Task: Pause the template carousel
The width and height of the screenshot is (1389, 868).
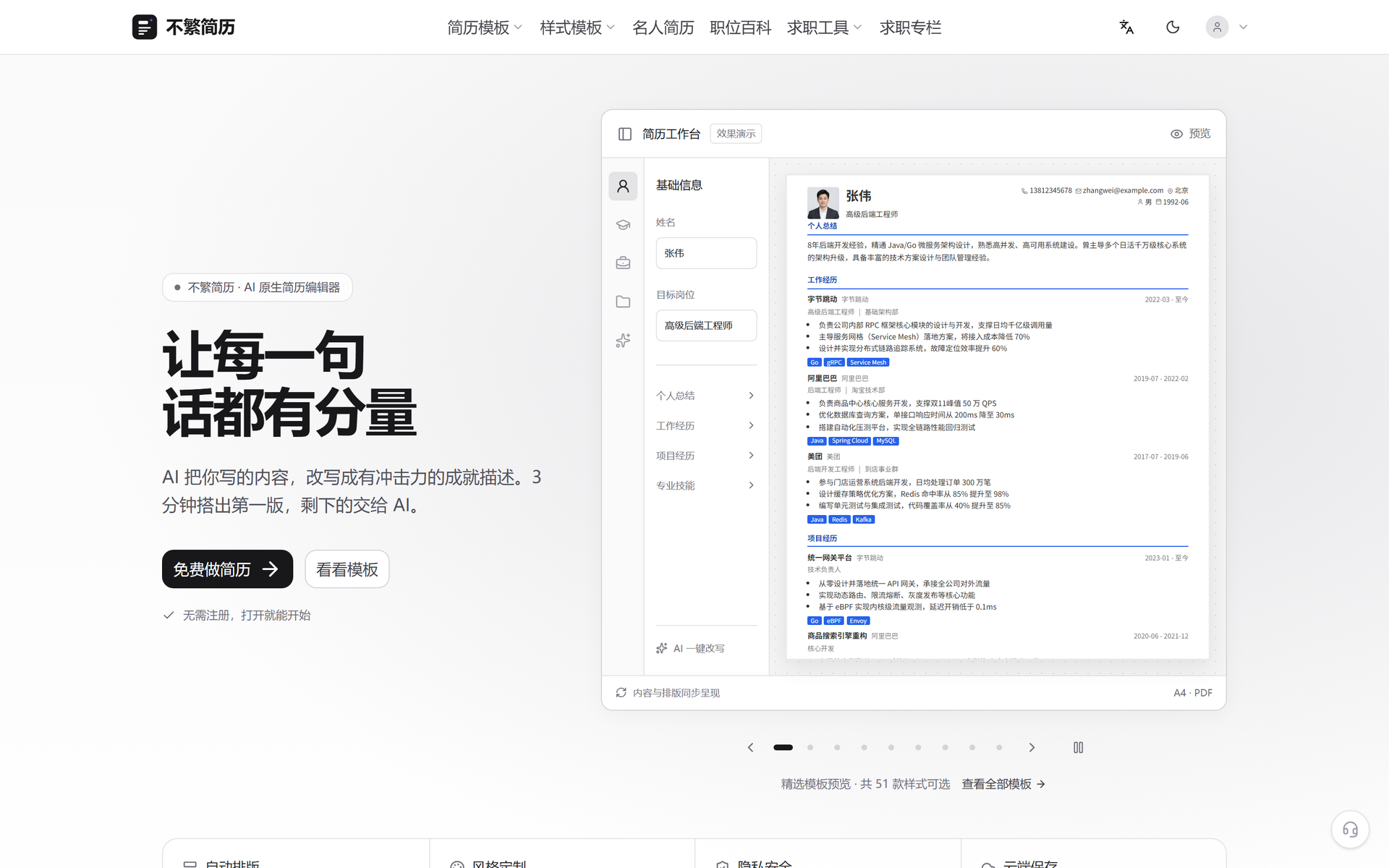Action: tap(1078, 747)
